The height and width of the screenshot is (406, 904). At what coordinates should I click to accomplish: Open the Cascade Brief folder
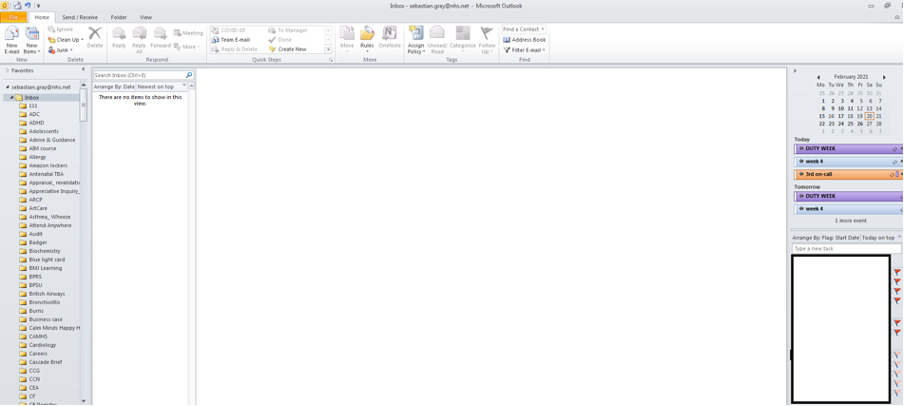coord(45,362)
